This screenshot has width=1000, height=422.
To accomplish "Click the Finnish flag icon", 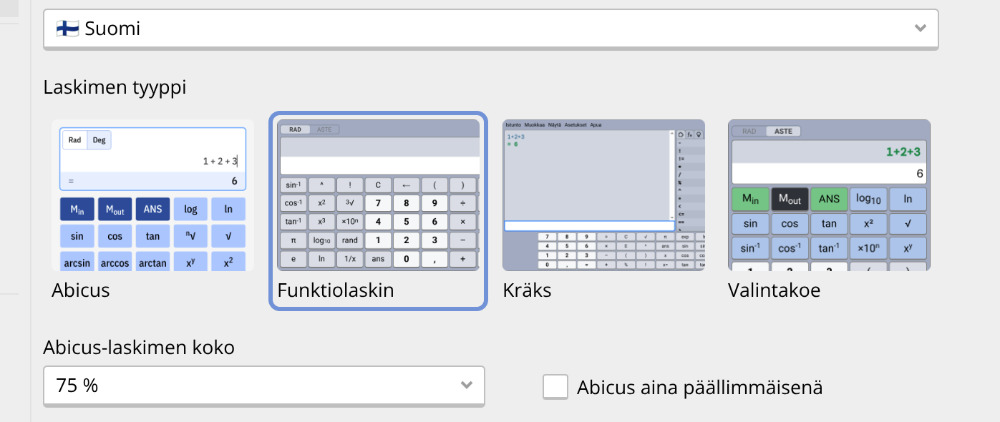I will coord(69,29).
